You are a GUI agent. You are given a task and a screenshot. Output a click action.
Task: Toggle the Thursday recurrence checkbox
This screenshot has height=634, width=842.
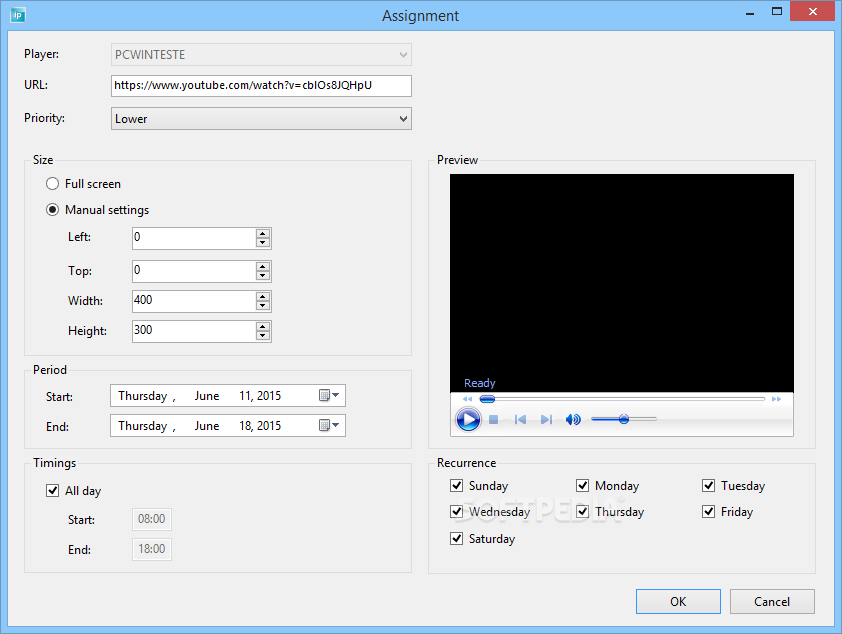[583, 512]
